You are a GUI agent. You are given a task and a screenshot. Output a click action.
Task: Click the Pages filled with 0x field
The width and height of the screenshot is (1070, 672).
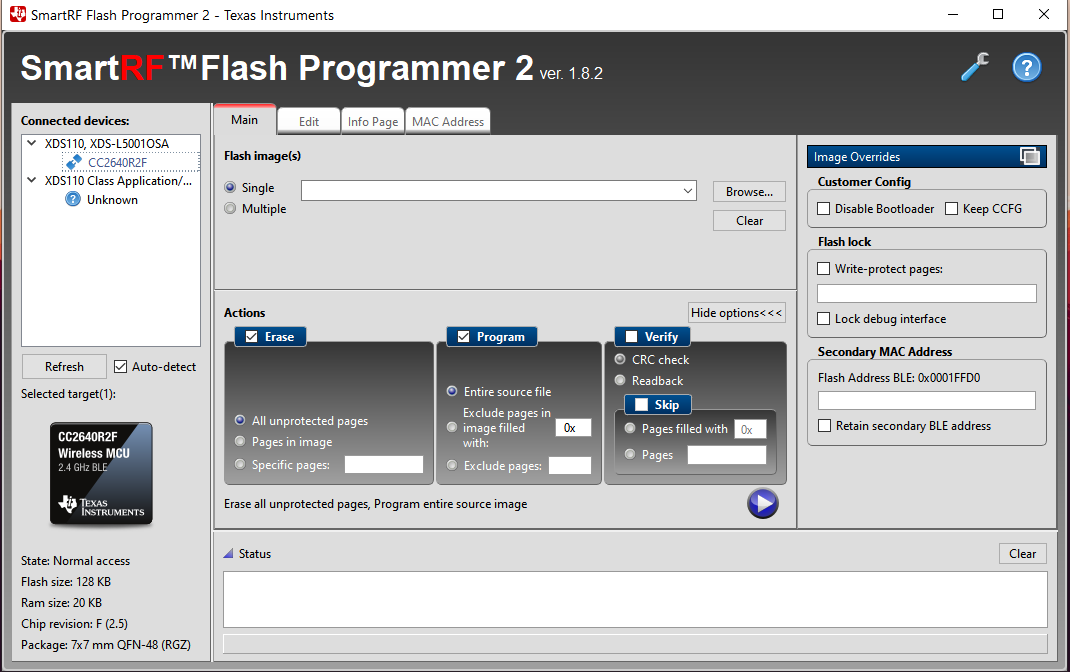click(750, 429)
